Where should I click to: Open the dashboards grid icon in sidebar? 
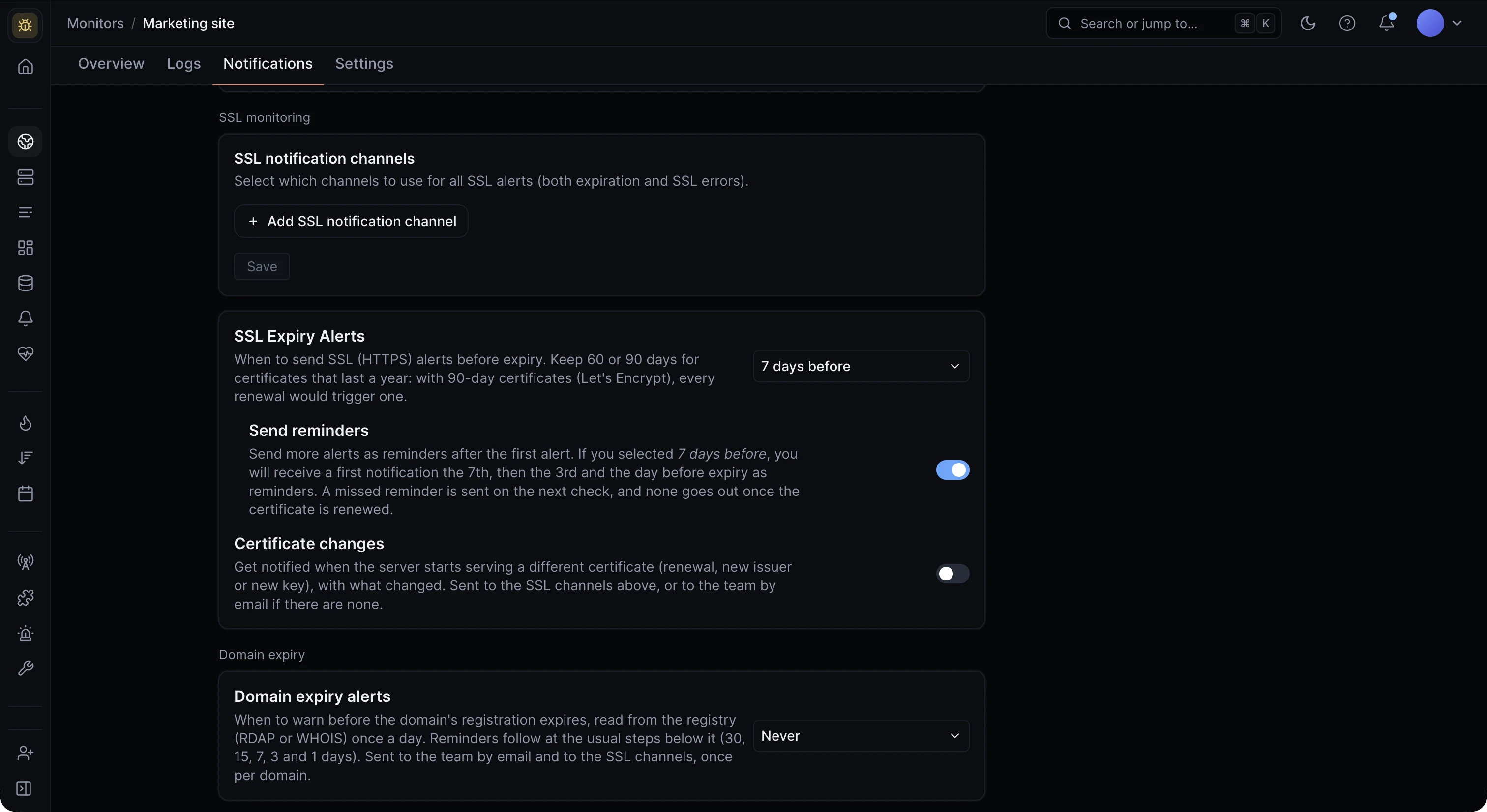click(x=26, y=248)
